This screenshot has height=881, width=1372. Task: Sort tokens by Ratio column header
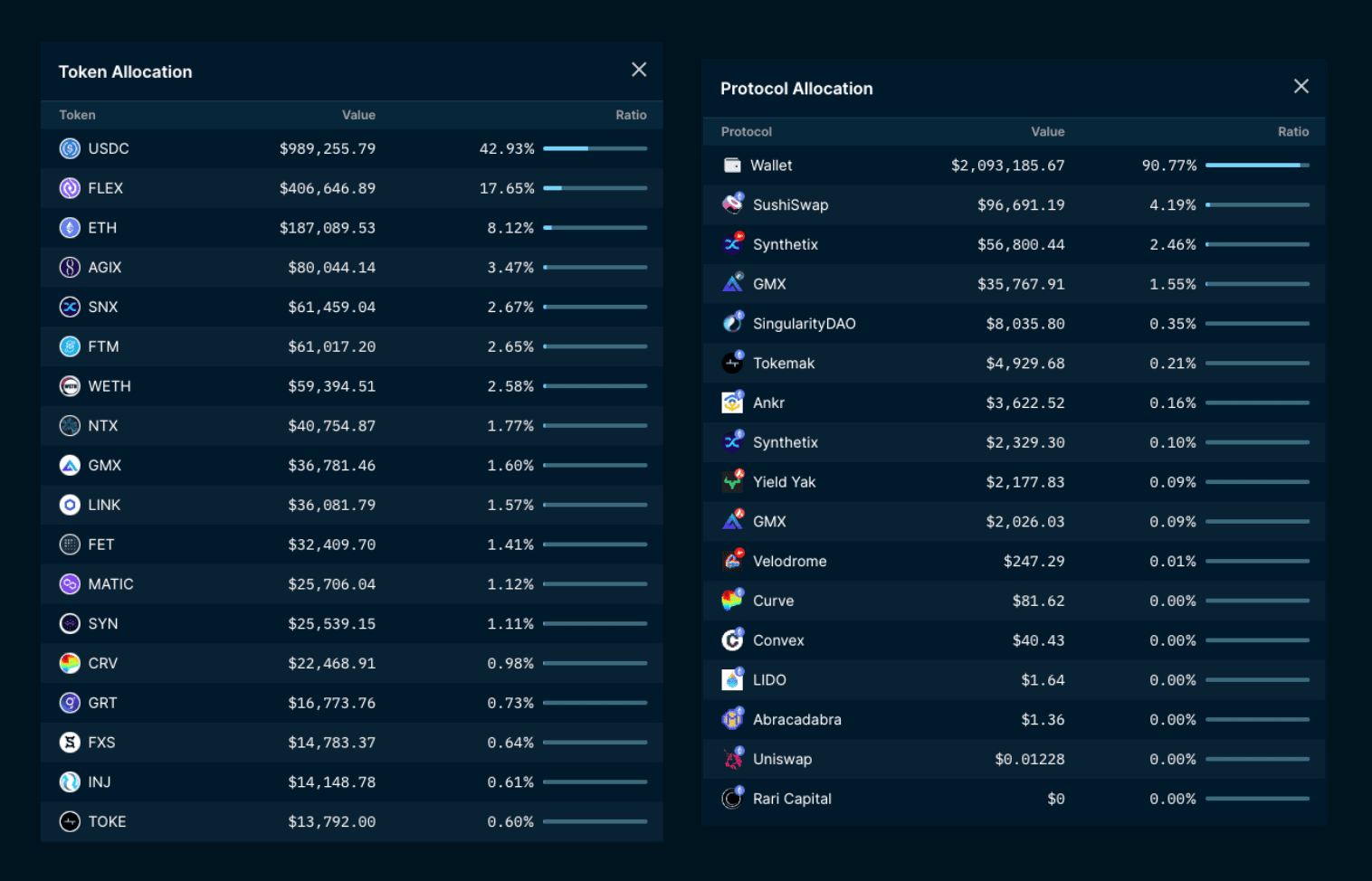tap(631, 115)
